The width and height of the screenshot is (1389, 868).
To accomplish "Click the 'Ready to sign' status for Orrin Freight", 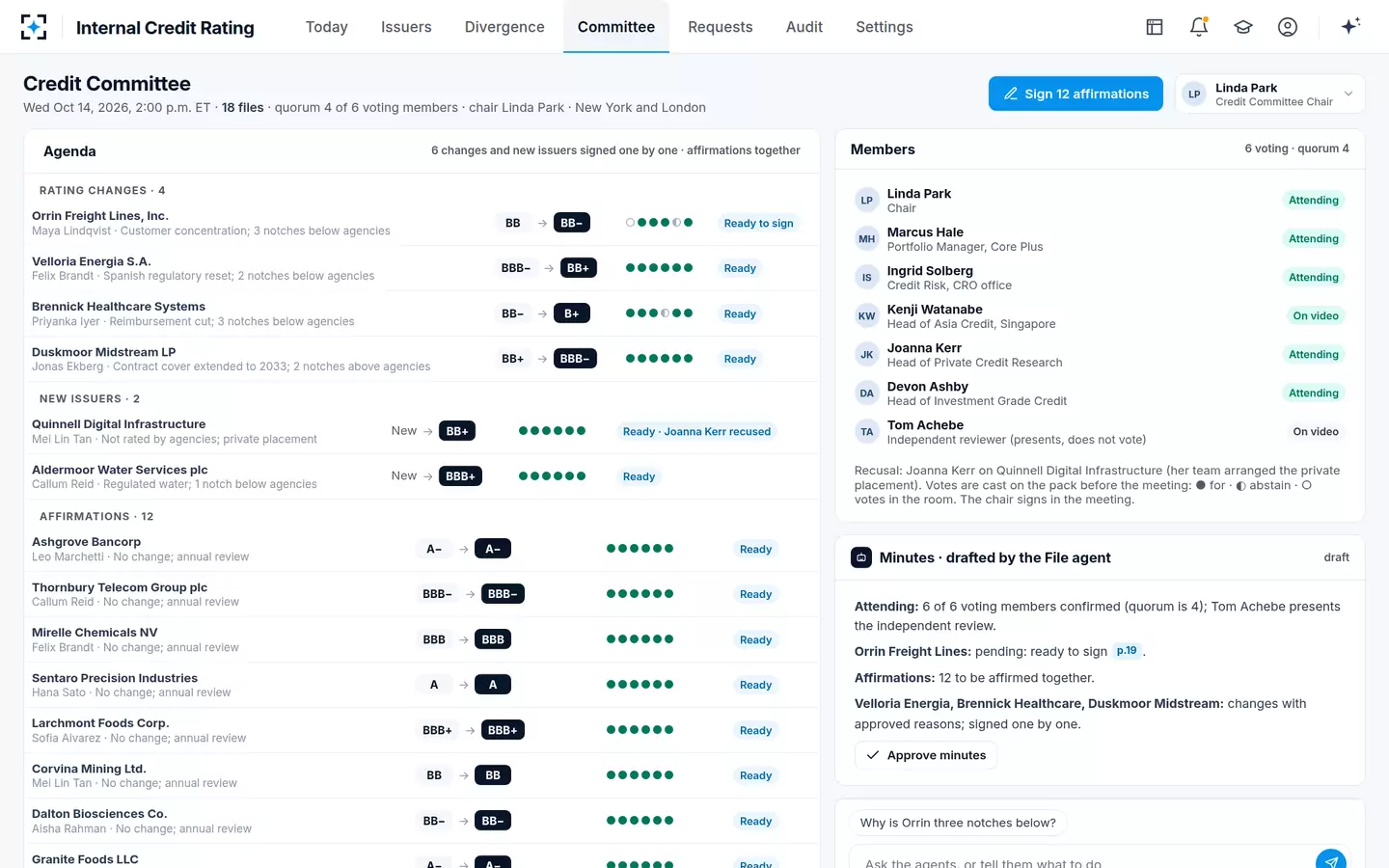I will (x=759, y=223).
